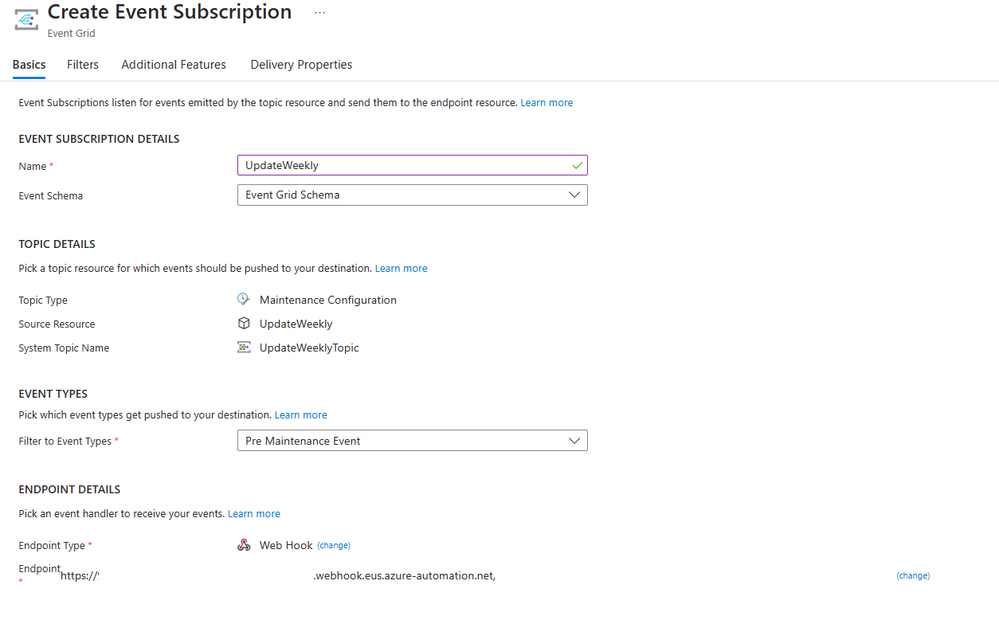Click the green checkmark in Name field

(576, 165)
